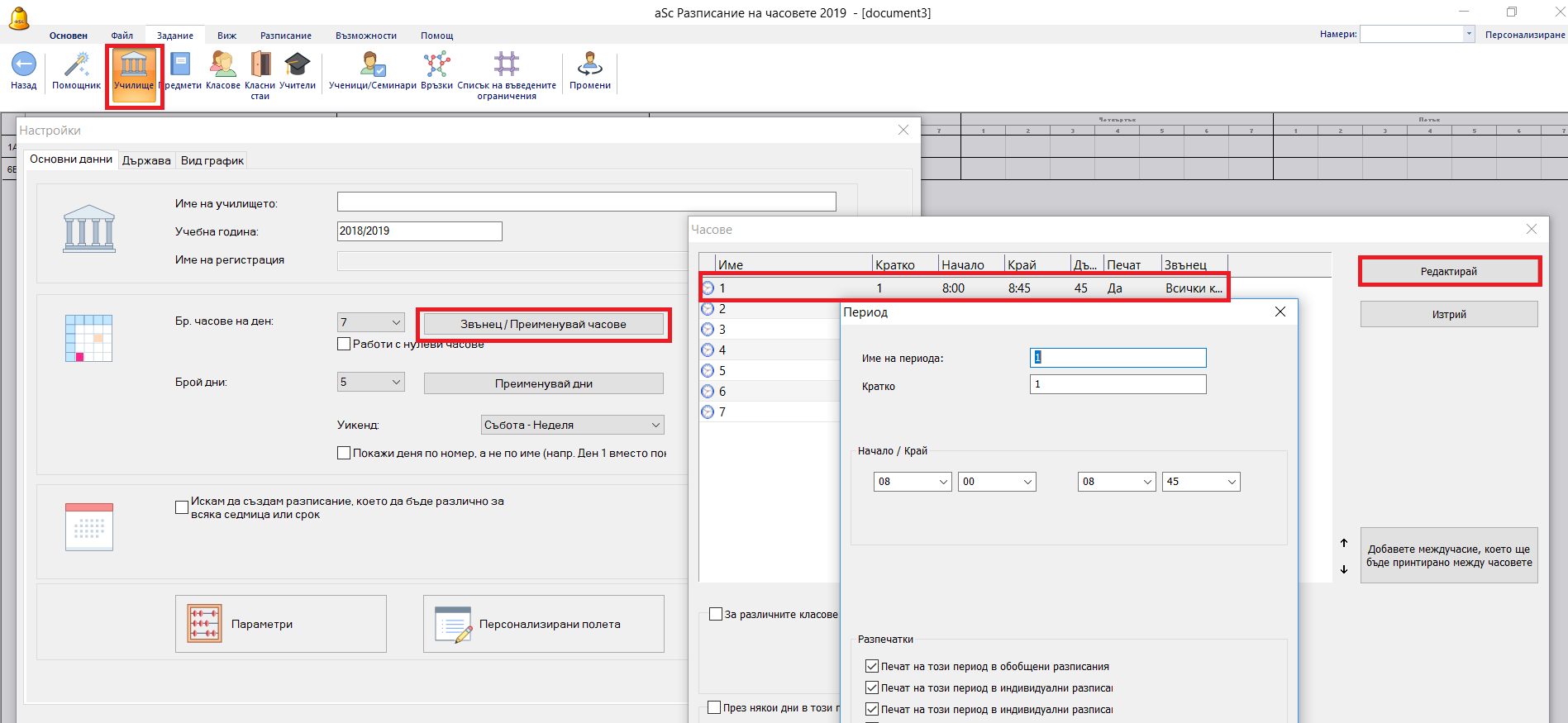Screen dimensions: 1568x723
Task: Open the Уикенд Събота - Неделя dropdown
Action: [655, 425]
